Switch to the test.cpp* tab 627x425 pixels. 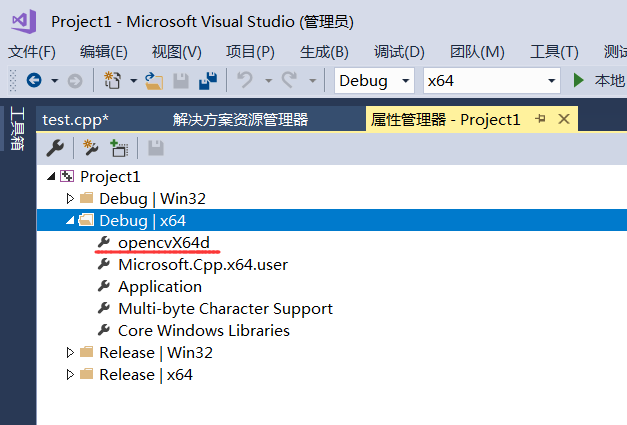pyautogui.click(x=76, y=120)
